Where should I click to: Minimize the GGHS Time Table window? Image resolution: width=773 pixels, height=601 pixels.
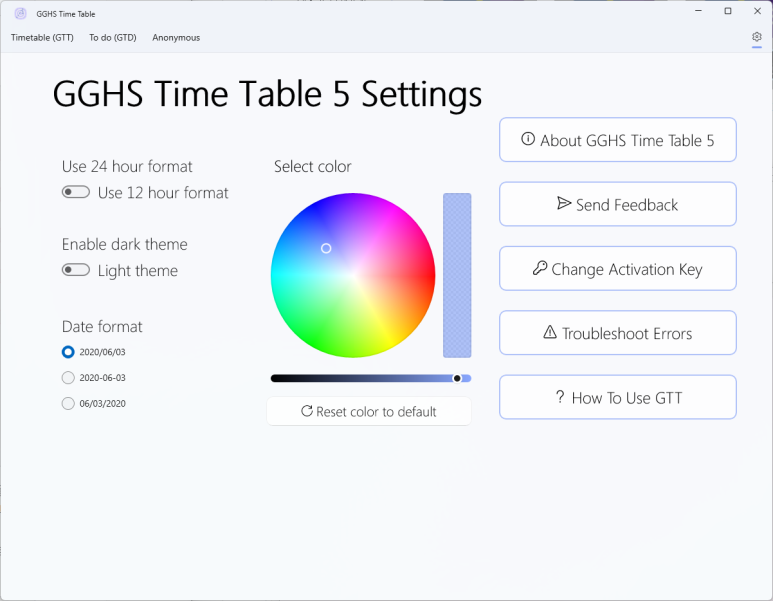click(698, 11)
